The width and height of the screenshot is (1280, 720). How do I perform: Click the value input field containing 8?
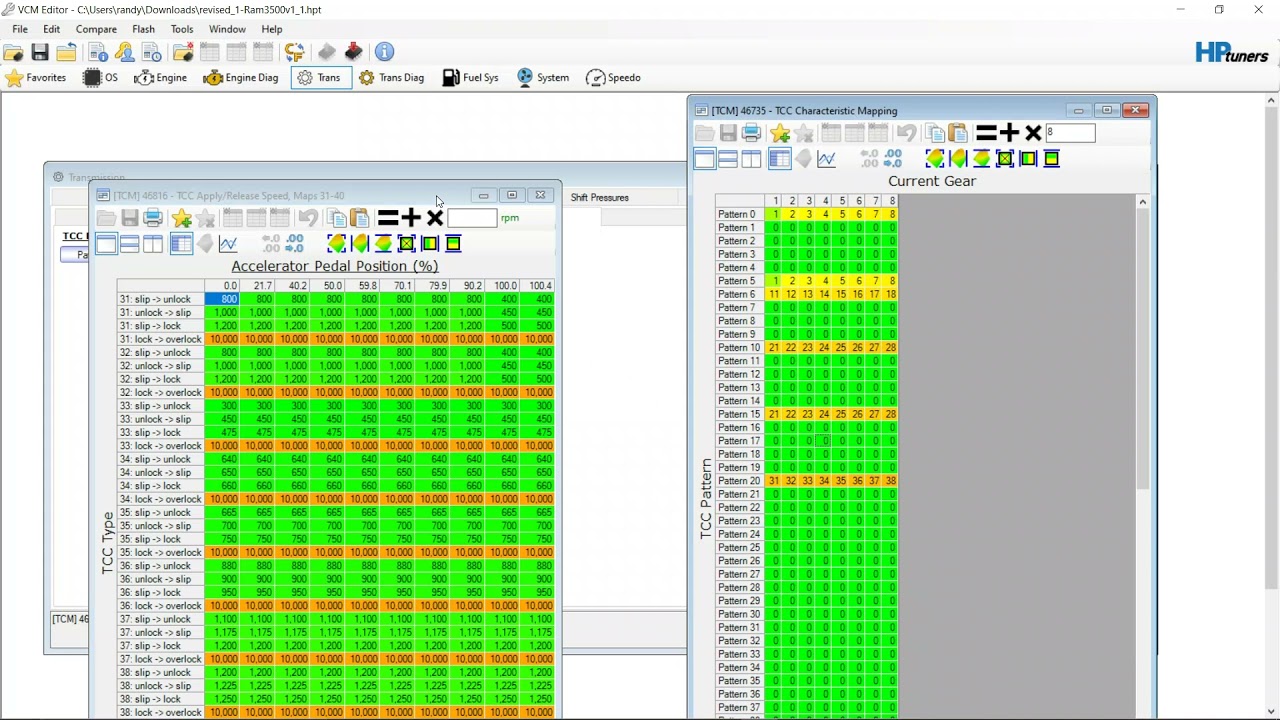pos(1070,133)
